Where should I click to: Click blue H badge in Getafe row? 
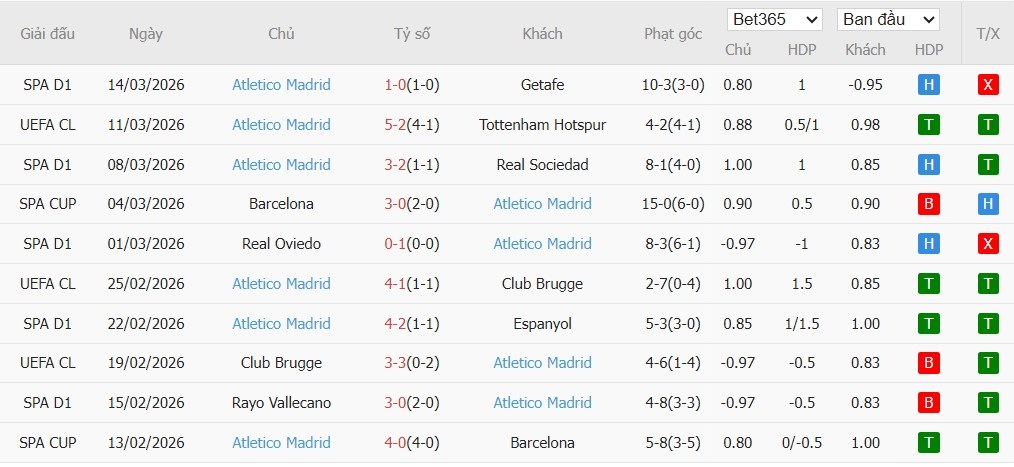click(928, 85)
